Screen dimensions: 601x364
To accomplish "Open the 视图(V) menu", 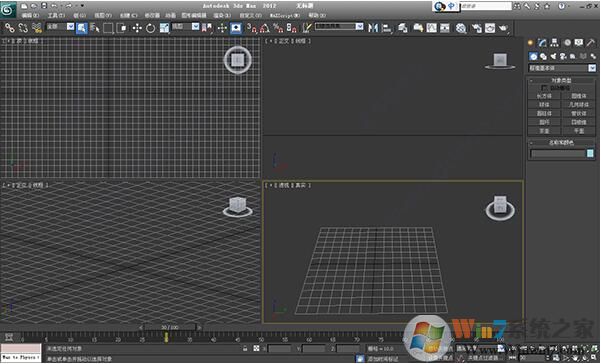I will (103, 15).
